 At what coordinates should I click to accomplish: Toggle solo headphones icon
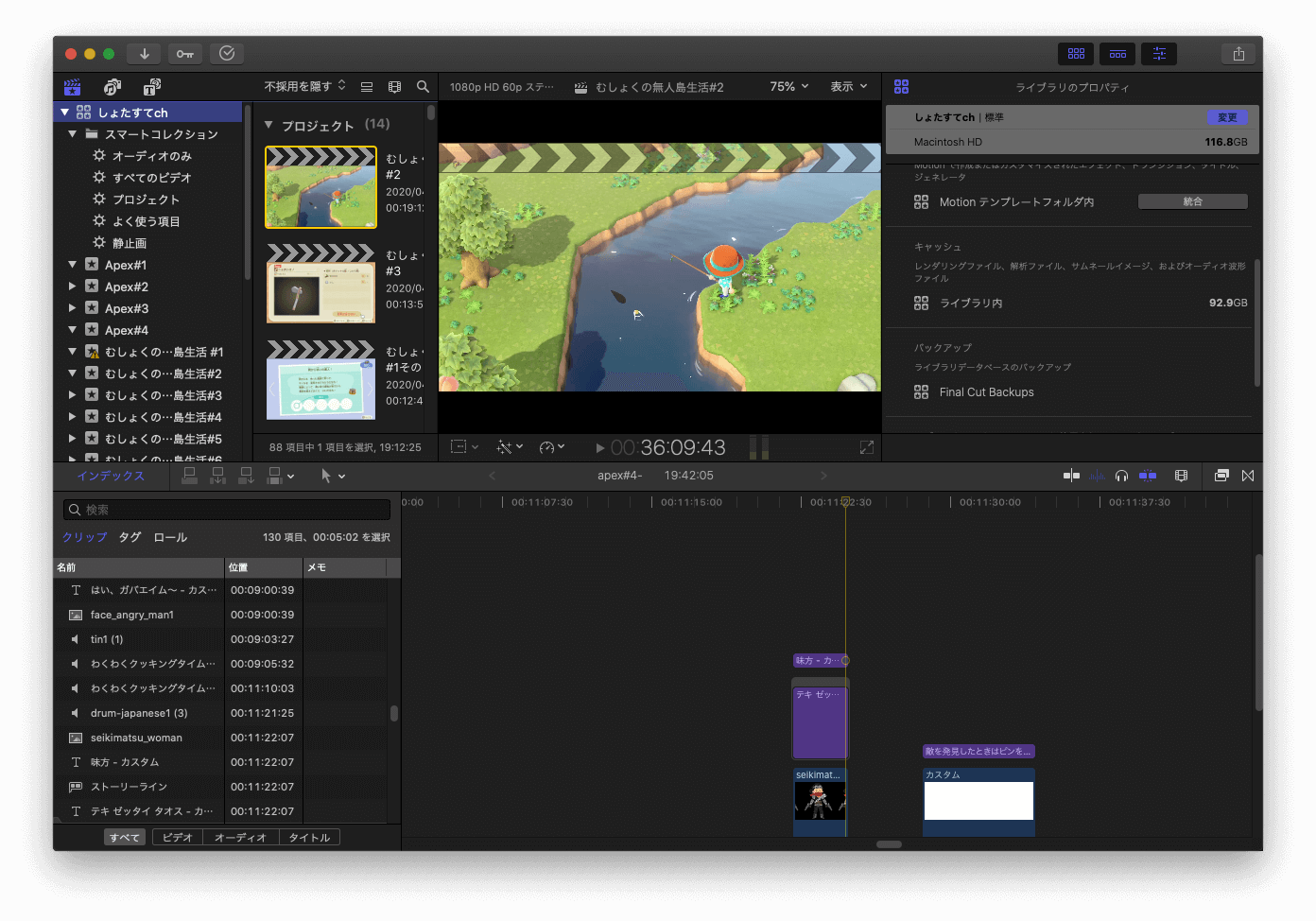1121,476
